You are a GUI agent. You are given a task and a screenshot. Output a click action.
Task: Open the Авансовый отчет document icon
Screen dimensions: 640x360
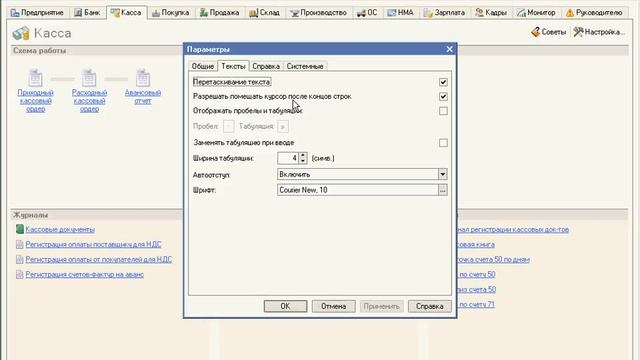click(x=143, y=78)
